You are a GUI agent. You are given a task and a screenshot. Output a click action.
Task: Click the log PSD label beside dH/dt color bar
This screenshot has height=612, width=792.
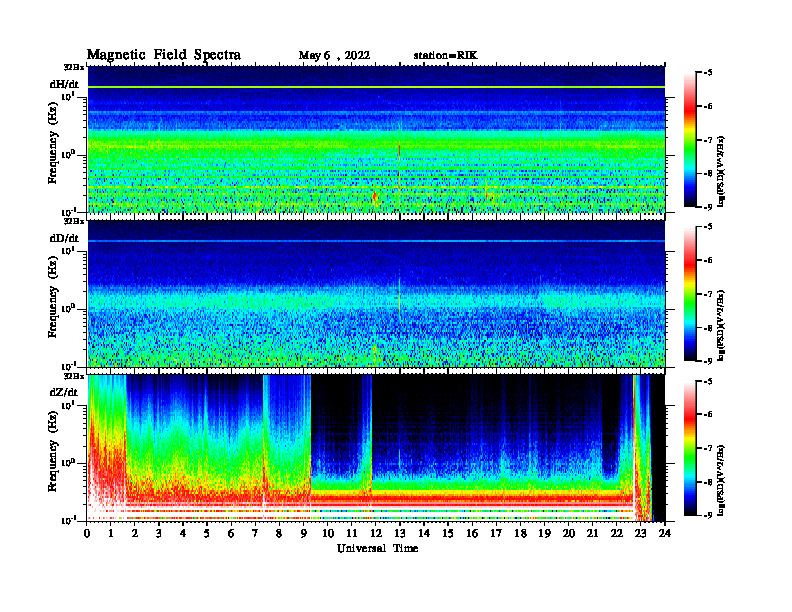722,172
